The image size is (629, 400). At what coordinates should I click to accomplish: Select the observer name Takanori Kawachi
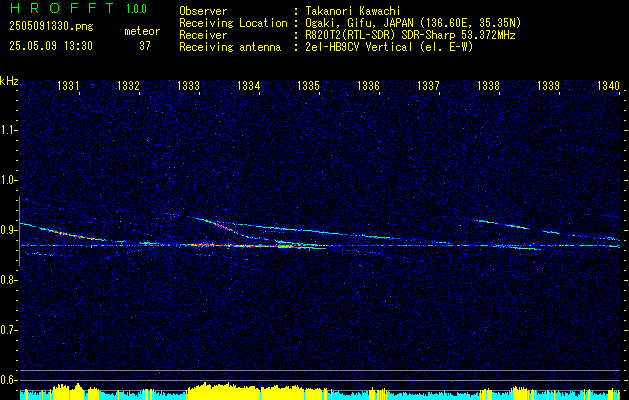click(x=351, y=11)
